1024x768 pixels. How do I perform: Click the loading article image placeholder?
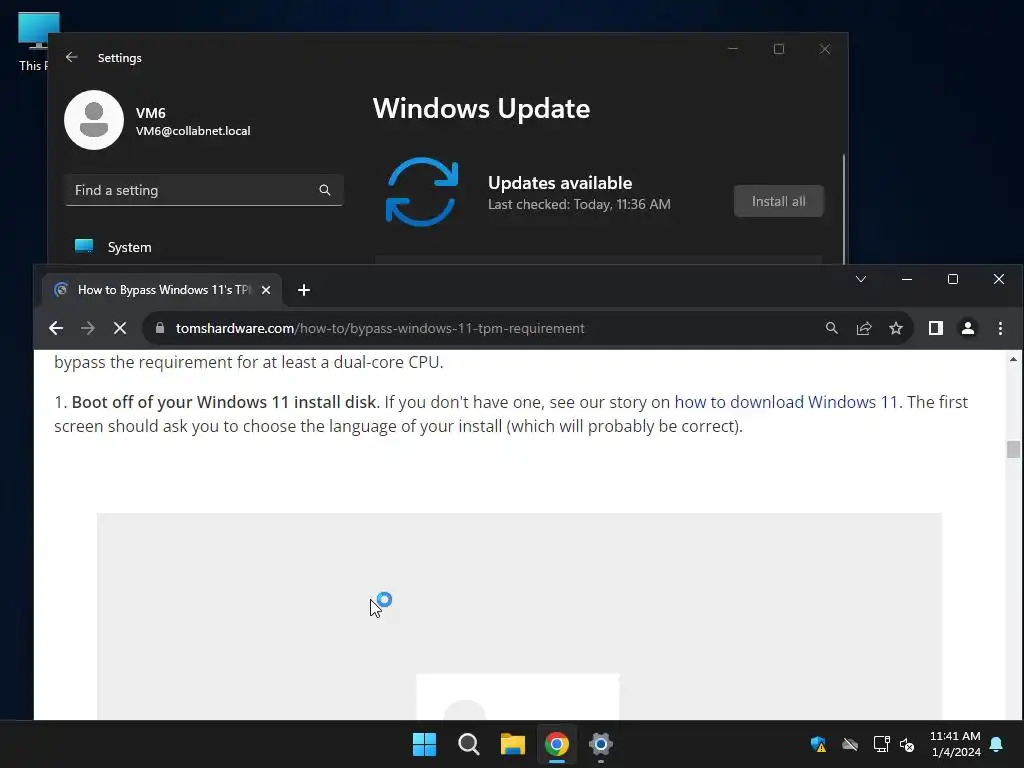519,616
